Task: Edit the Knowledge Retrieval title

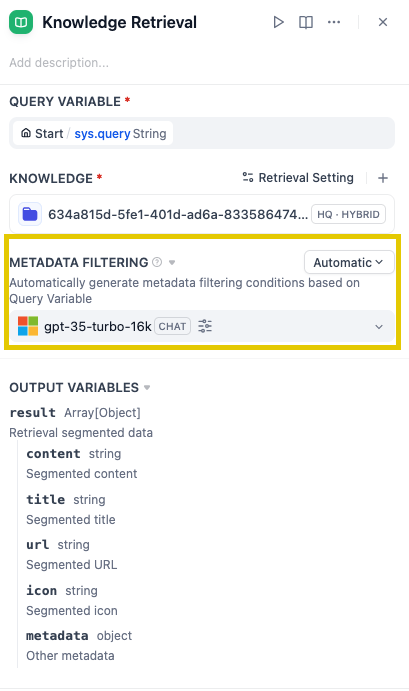Action: pos(119,22)
